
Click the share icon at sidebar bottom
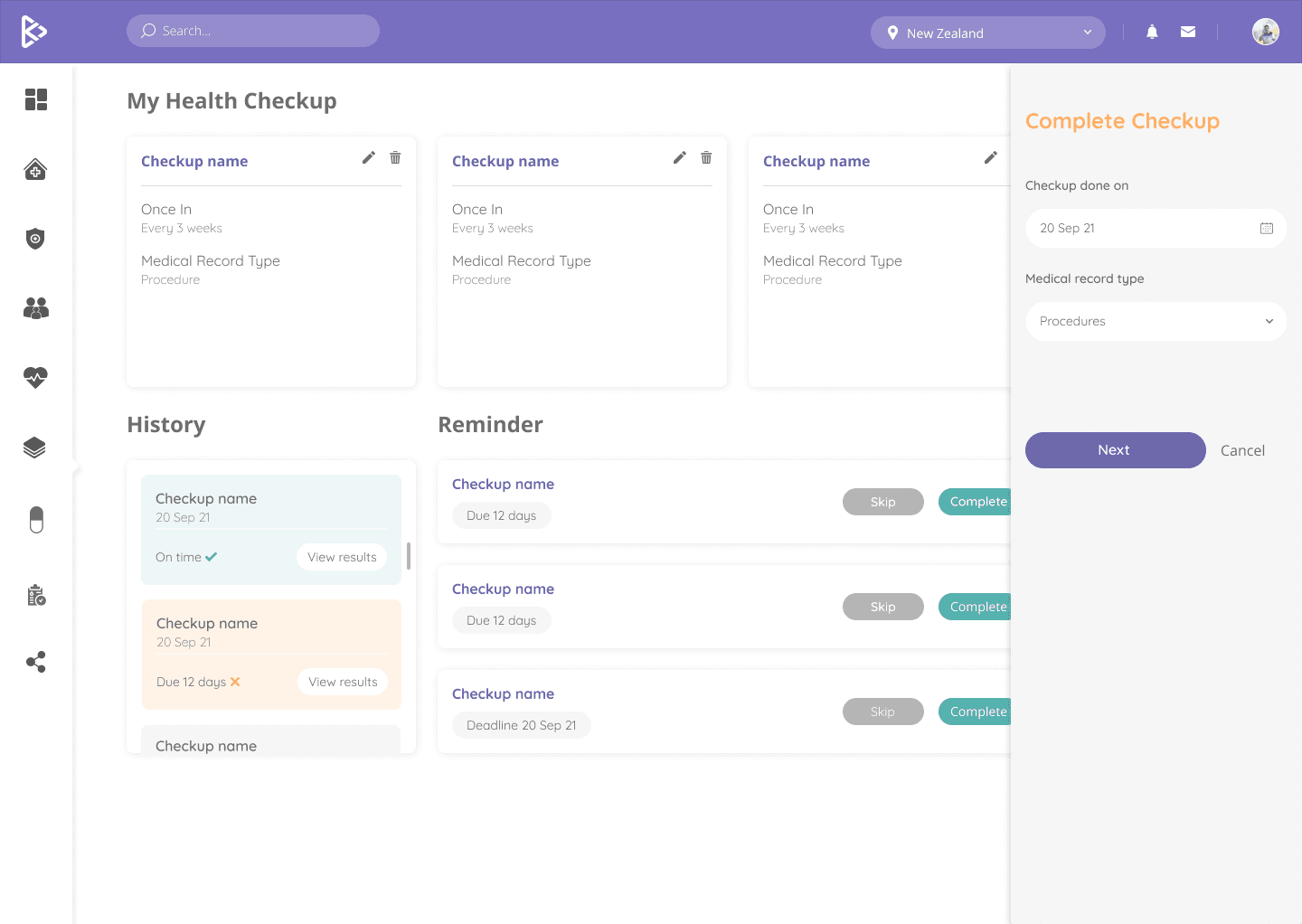pyautogui.click(x=35, y=662)
